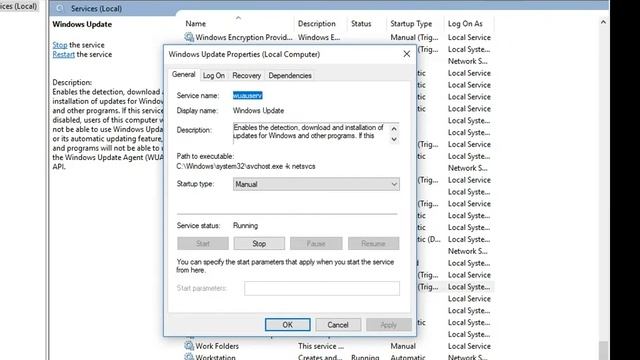Click the Windows Update display name text
Viewport: 640px width, 360px height.
[x=258, y=111]
